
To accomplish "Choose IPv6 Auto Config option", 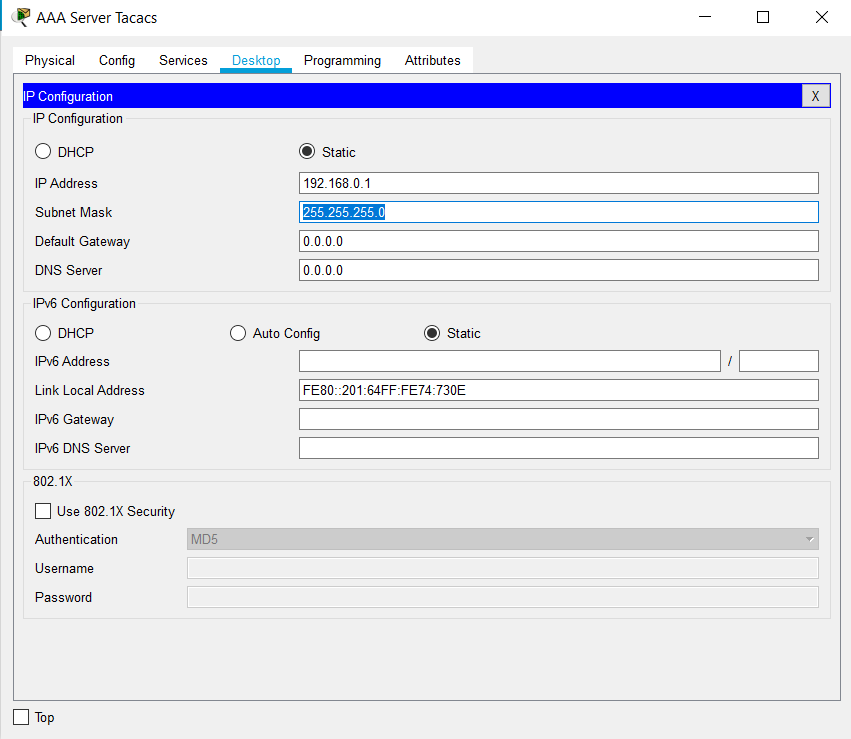I will coord(238,333).
